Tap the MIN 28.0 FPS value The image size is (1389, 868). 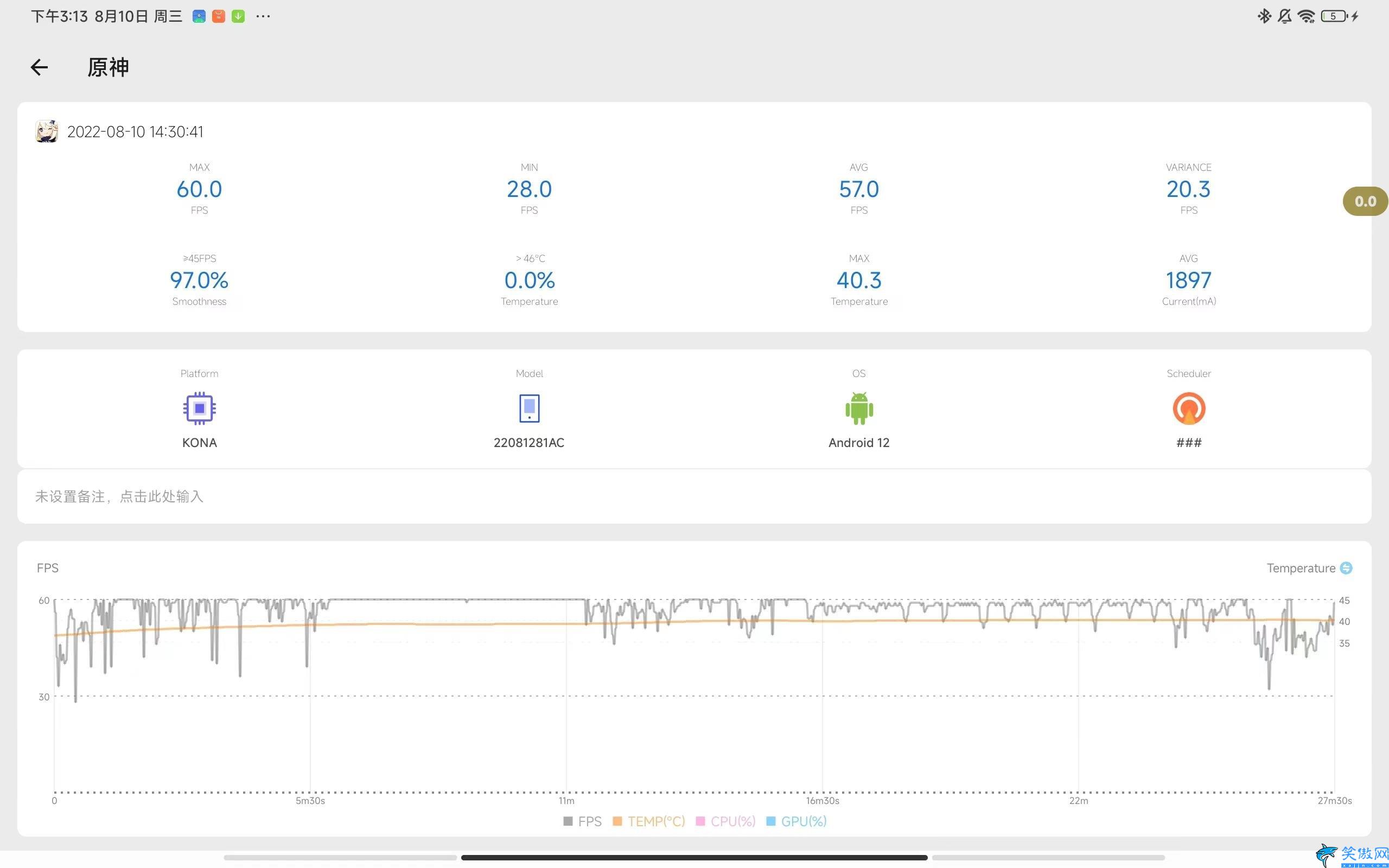pos(529,189)
